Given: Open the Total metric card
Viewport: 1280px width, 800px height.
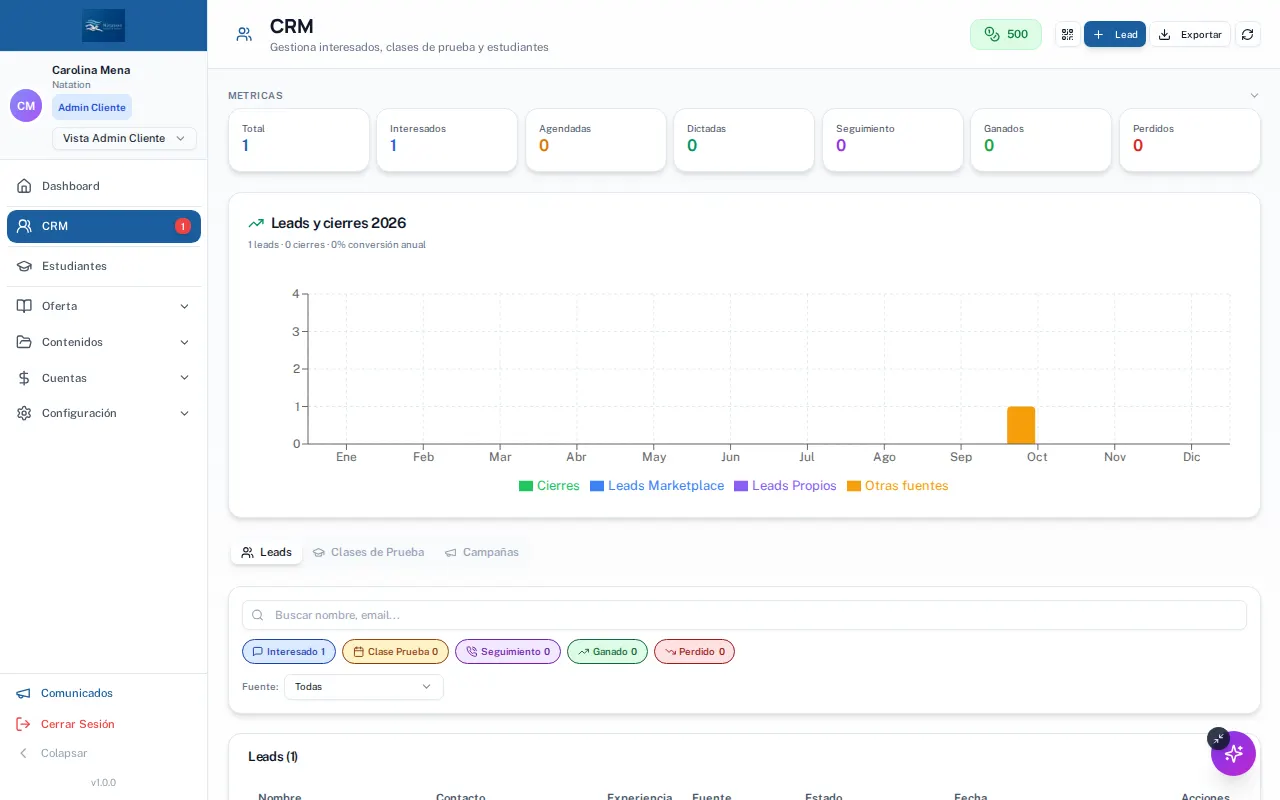Looking at the screenshot, I should (299, 140).
